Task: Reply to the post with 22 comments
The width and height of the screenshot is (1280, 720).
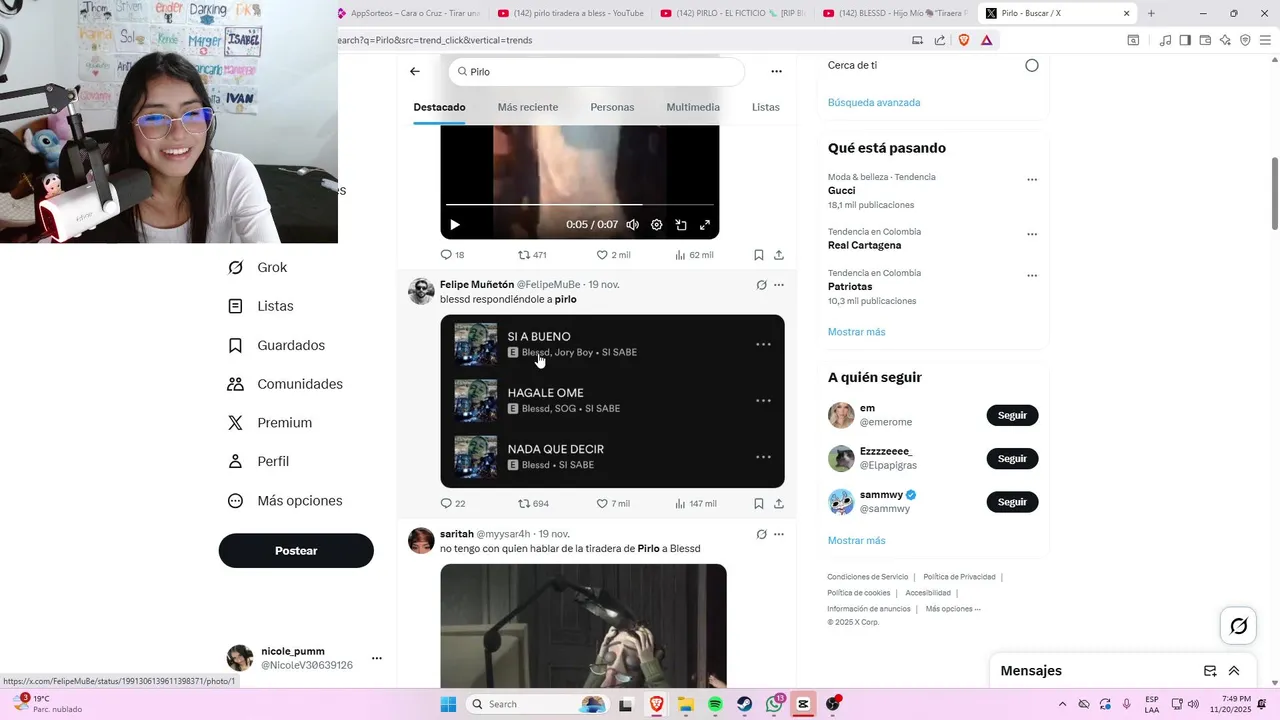Action: [x=452, y=504]
